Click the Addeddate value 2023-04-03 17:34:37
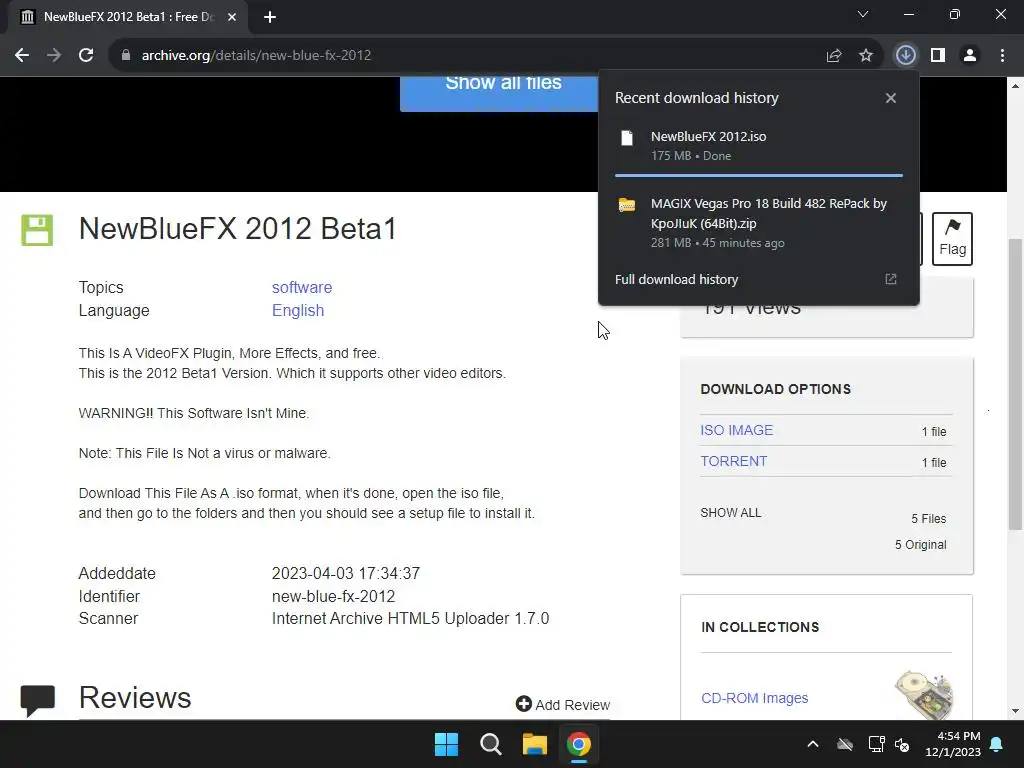Viewport: 1024px width, 768px height. coord(345,573)
